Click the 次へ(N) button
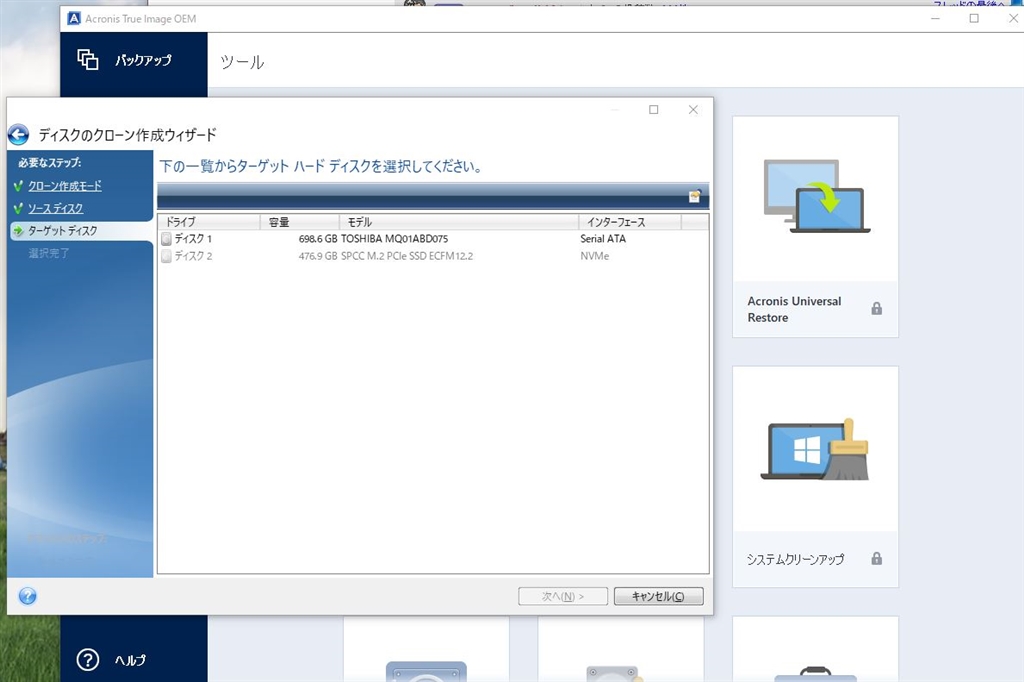This screenshot has width=1024, height=682. point(563,596)
